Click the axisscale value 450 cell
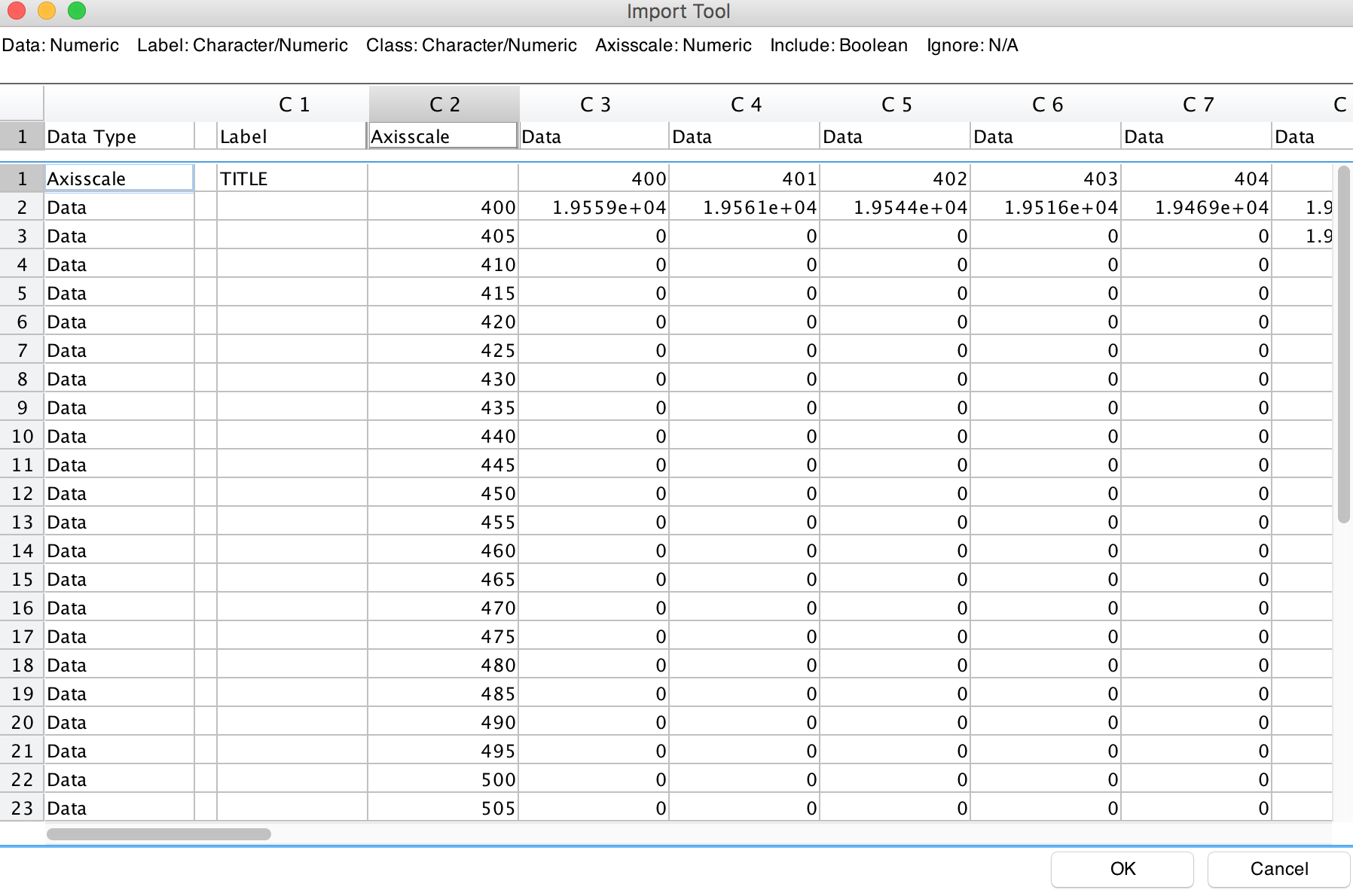1353x896 pixels. (443, 494)
